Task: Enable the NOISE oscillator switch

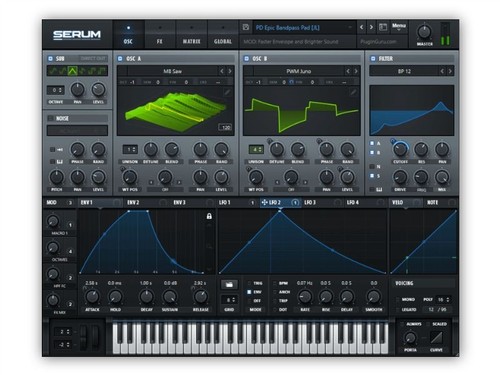Action: (50, 118)
